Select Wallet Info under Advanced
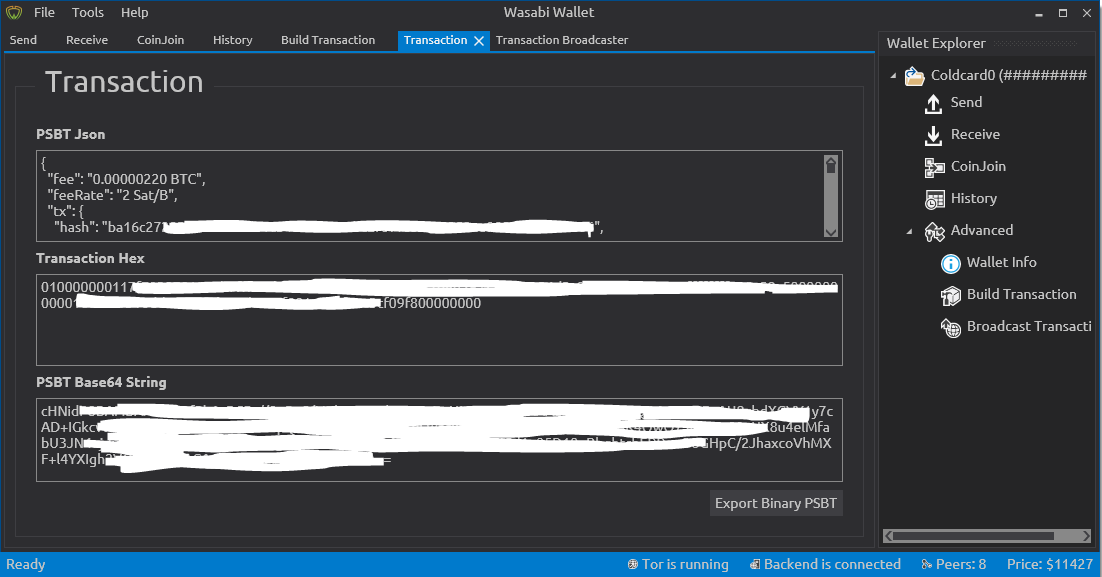This screenshot has height=577, width=1102. pos(1001,262)
